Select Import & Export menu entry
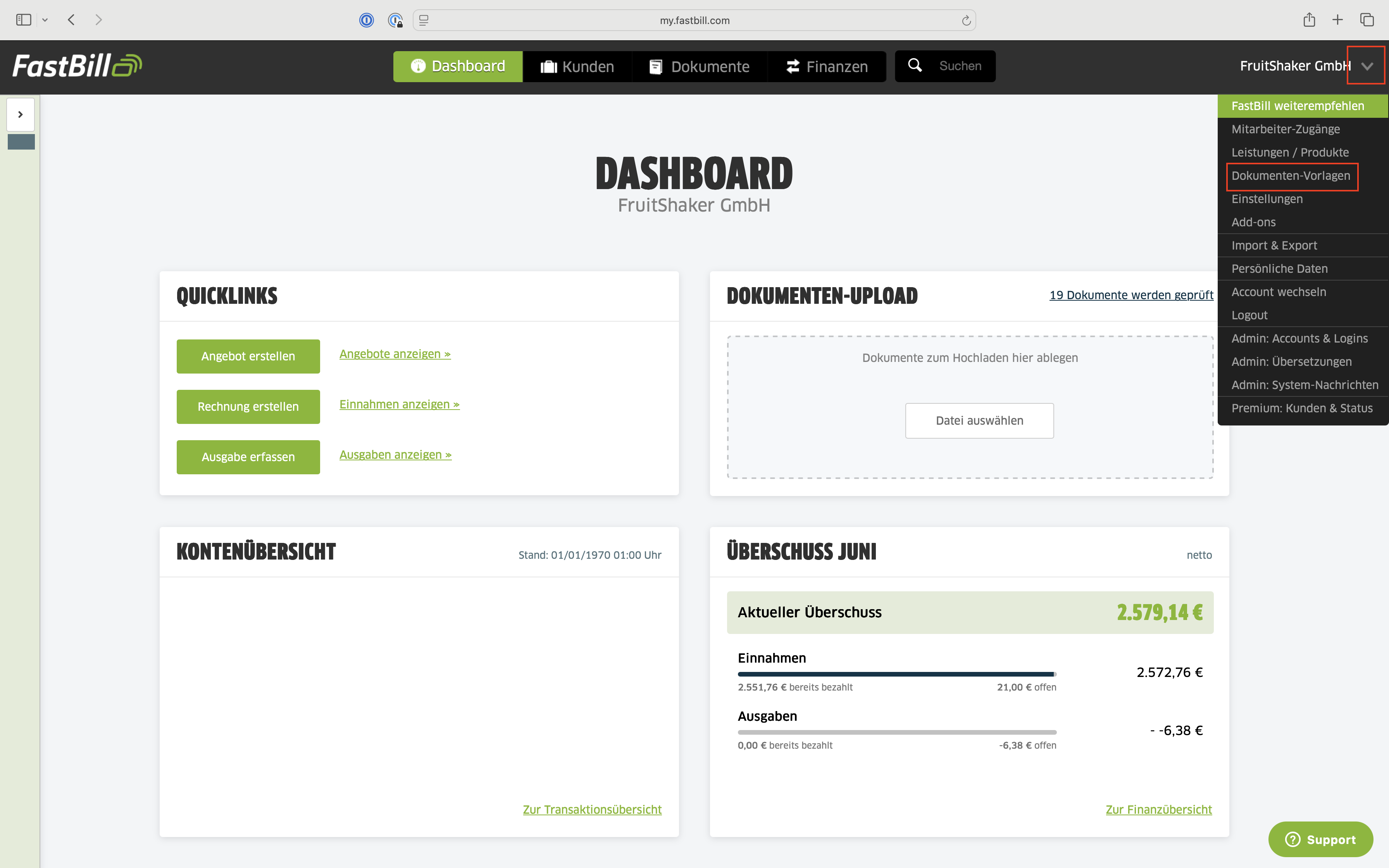 pos(1303,246)
